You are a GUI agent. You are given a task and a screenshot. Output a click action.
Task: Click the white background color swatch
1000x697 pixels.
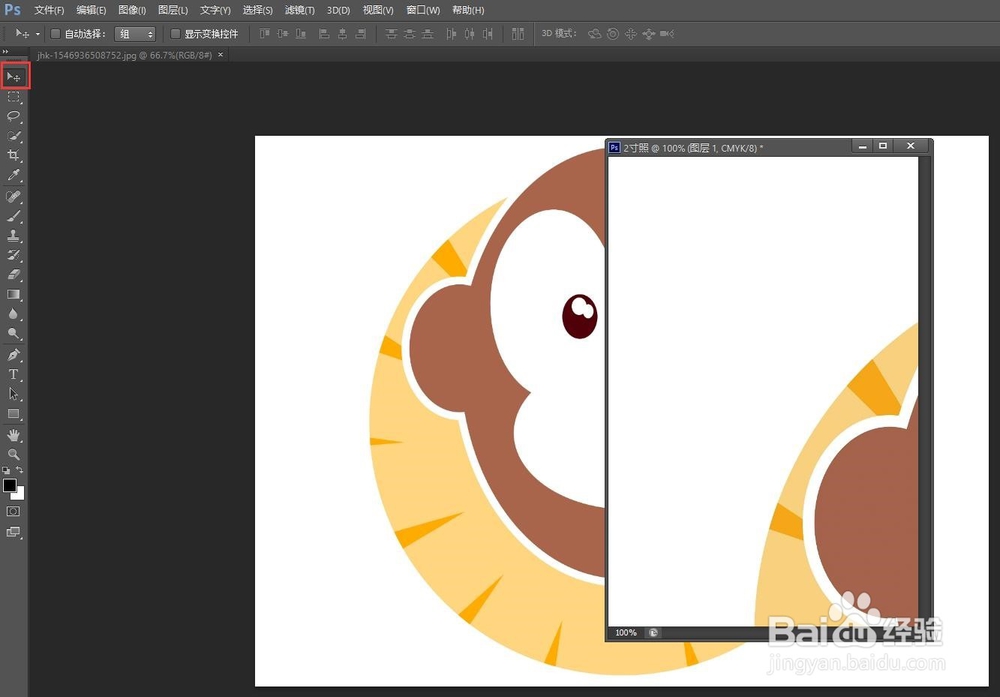tap(20, 495)
